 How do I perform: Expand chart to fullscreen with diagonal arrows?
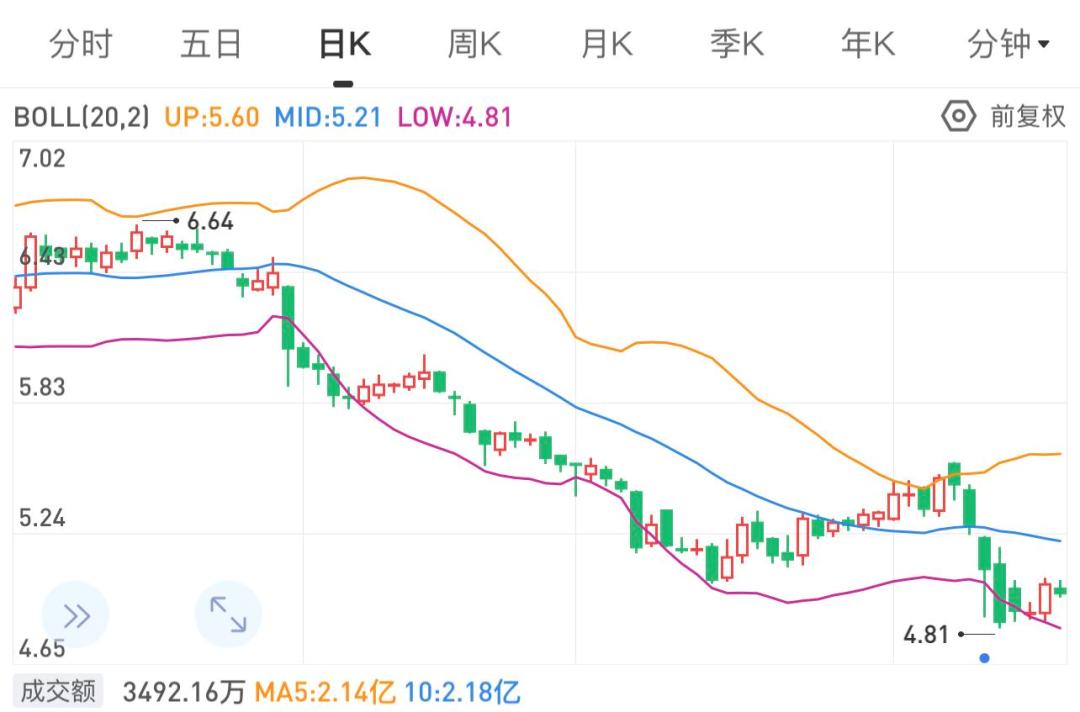227,614
